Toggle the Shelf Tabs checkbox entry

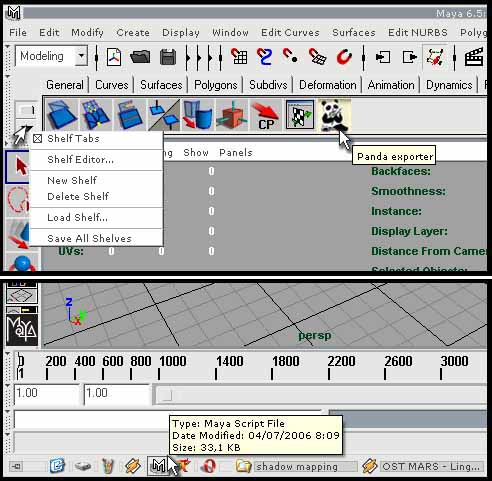pos(96,139)
